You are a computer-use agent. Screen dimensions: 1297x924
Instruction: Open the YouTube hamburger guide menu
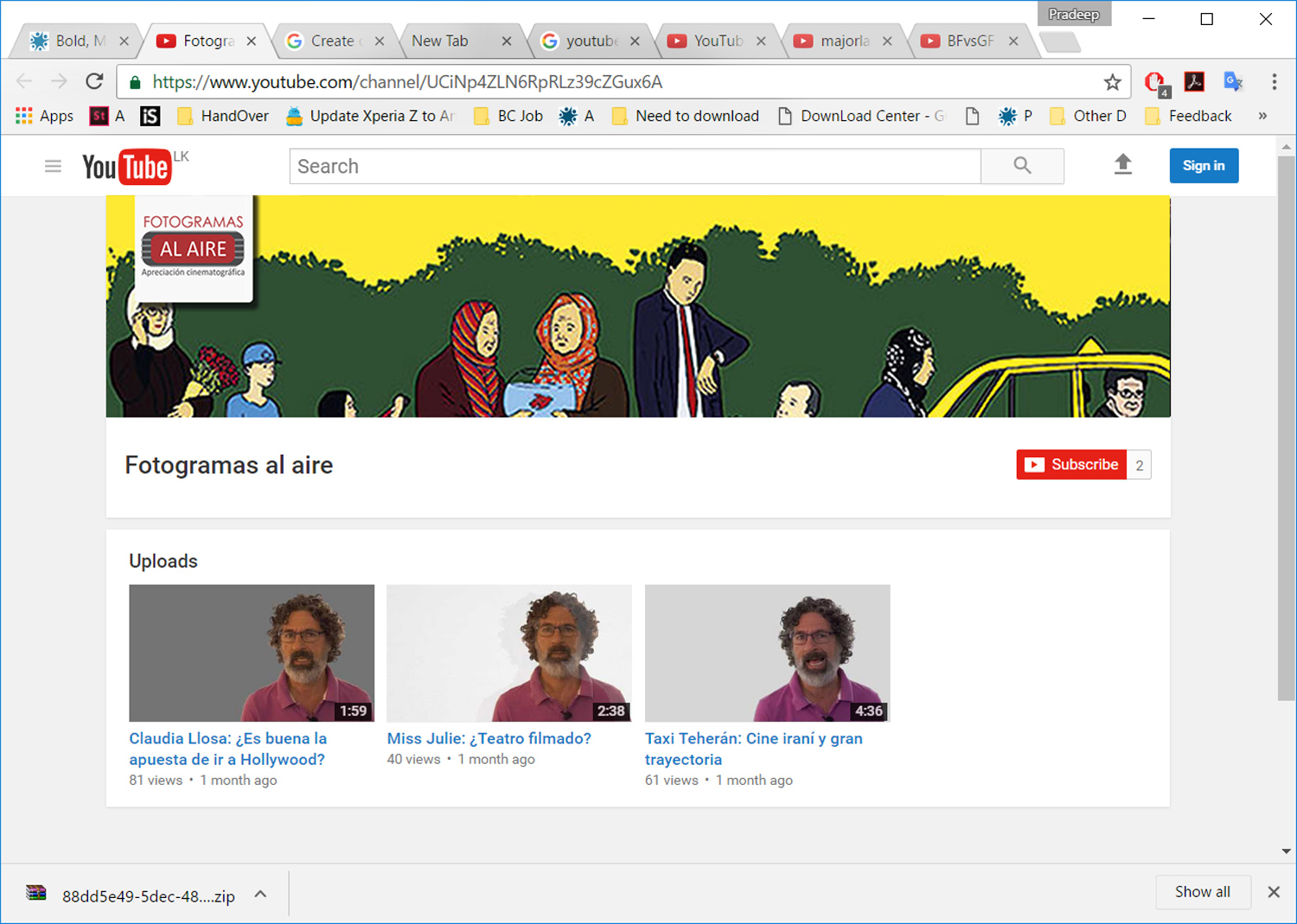pos(53,166)
